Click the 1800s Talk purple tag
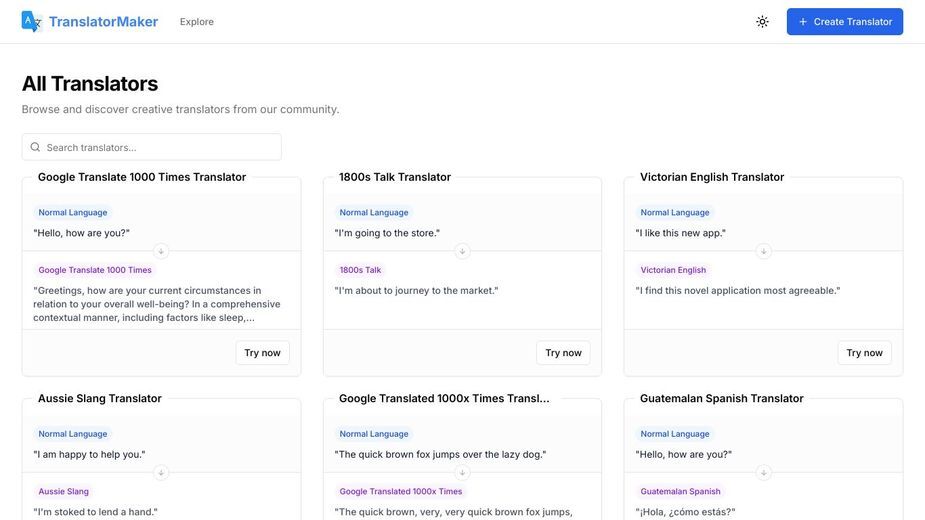This screenshot has height=520, width=925. tap(360, 270)
